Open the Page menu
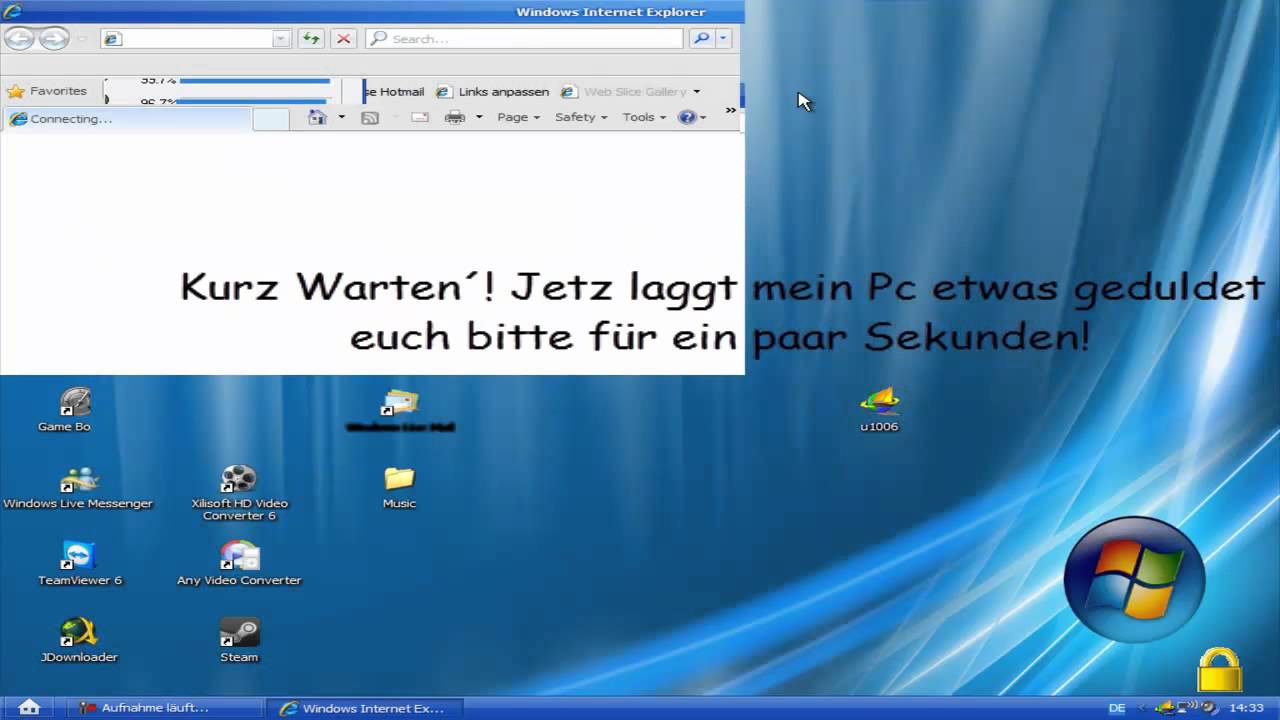Image resolution: width=1280 pixels, height=720 pixels. pos(518,117)
